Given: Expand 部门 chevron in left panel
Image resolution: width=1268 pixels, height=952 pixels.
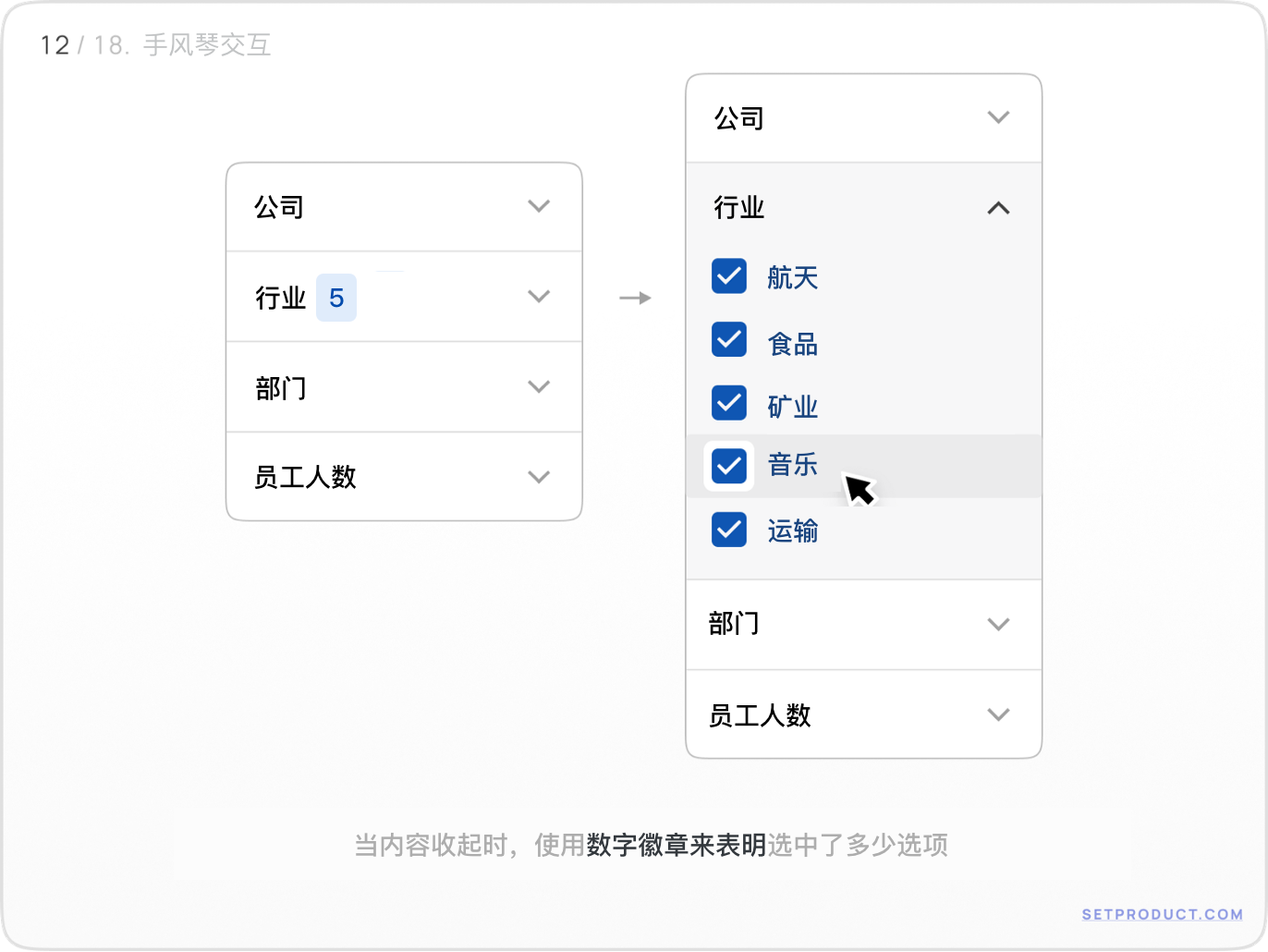Looking at the screenshot, I should point(539,386).
